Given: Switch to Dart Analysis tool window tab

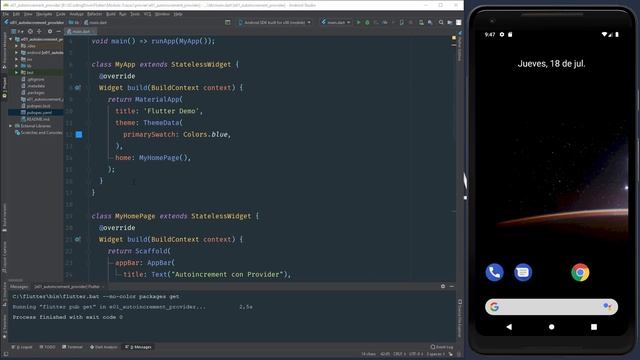Looking at the screenshot, I should 104,347.
